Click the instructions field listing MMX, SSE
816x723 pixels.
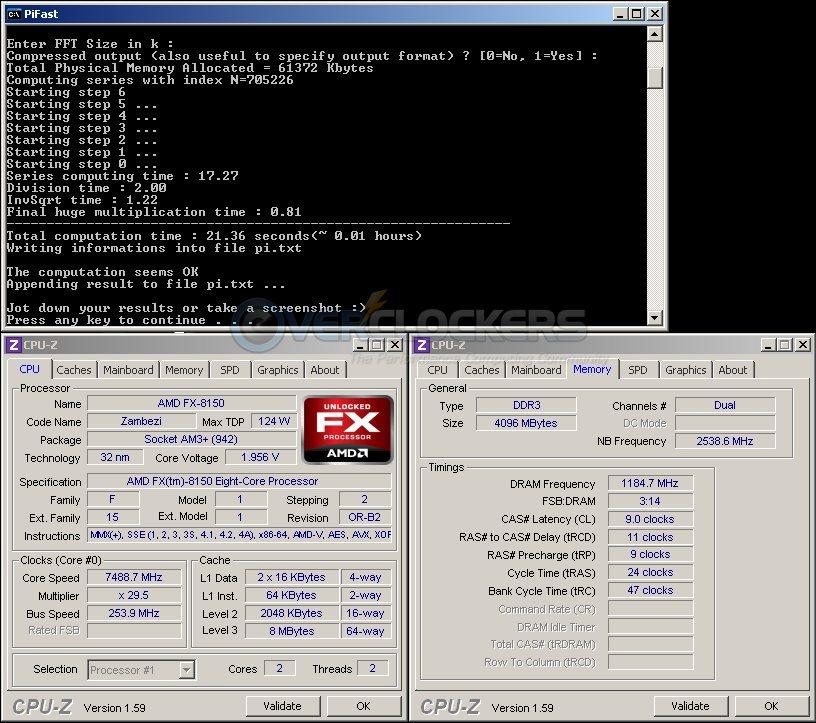[239, 535]
